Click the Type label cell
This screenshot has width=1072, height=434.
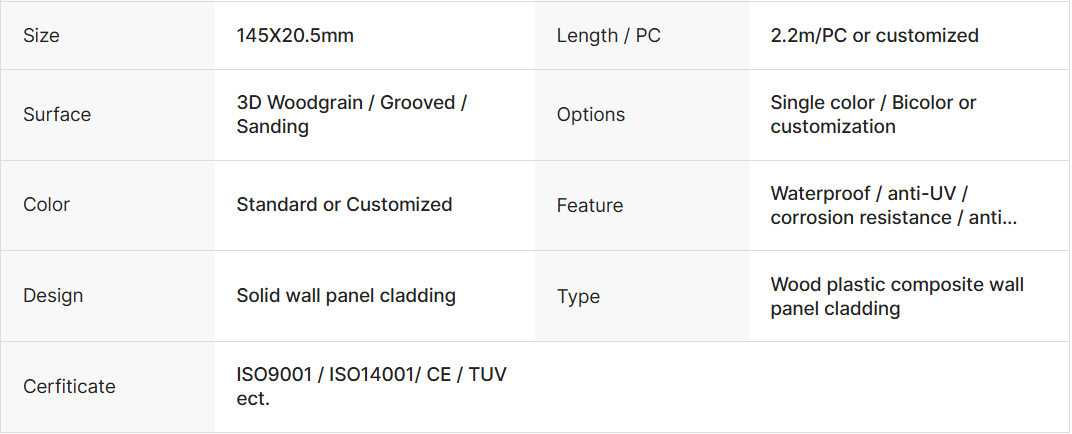(x=578, y=297)
